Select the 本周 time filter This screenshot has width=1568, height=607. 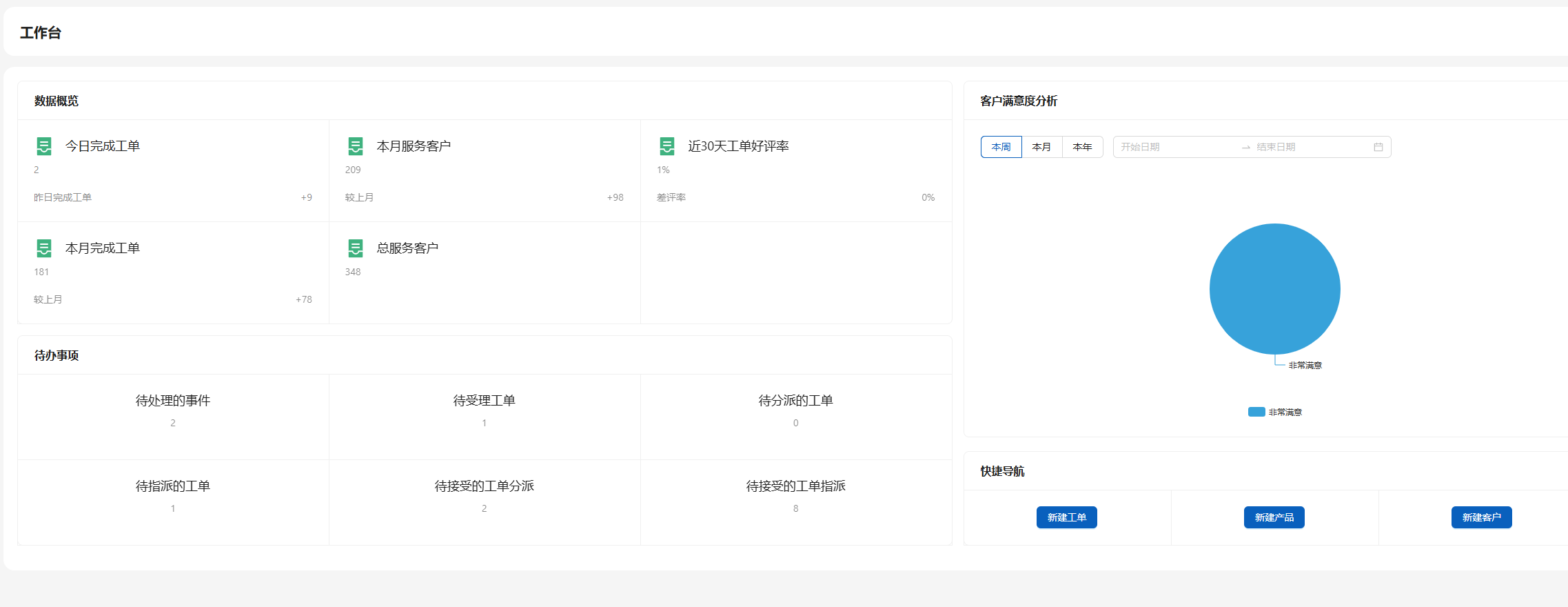(x=1001, y=147)
